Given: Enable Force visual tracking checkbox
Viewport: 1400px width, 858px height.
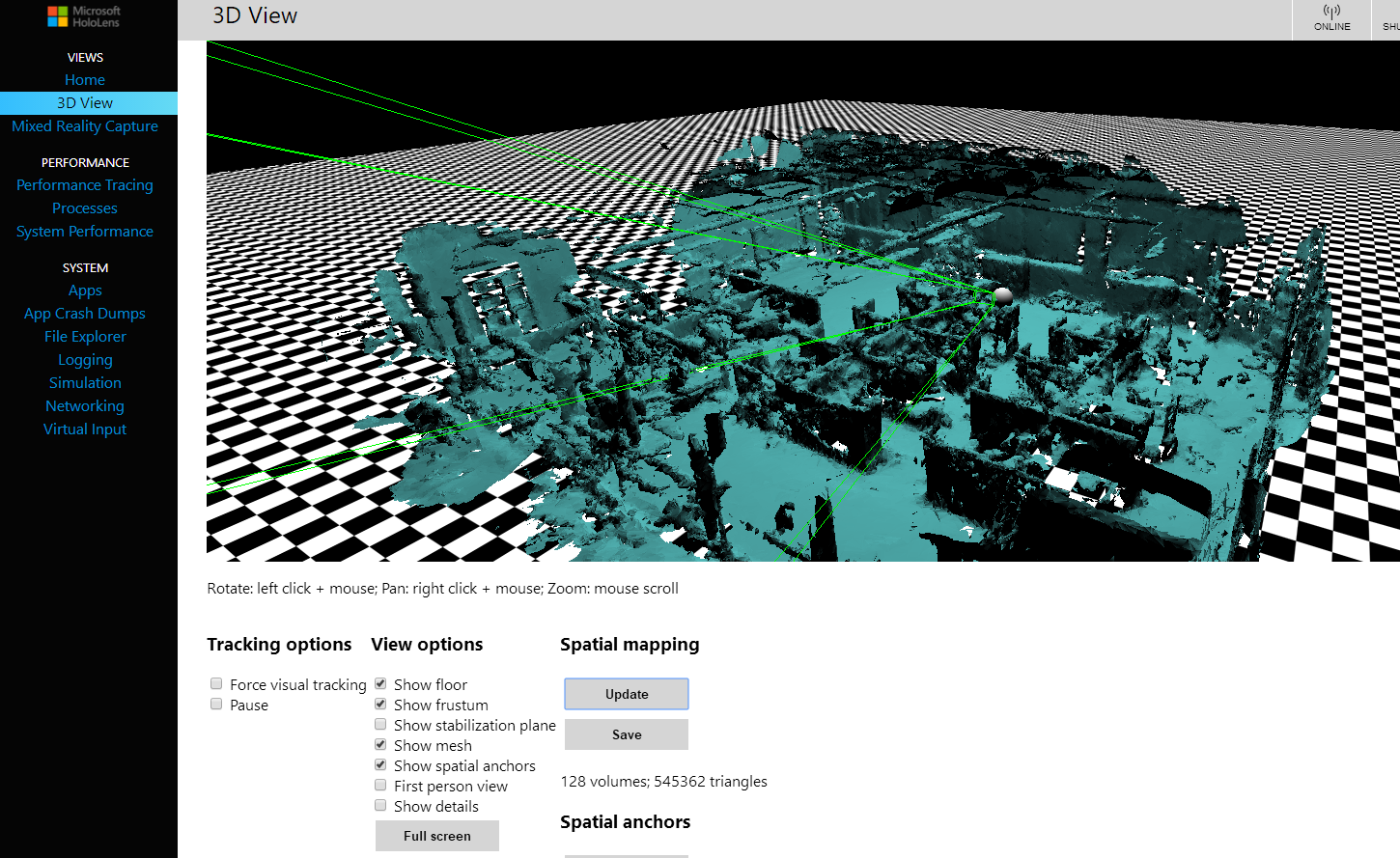Looking at the screenshot, I should click(216, 683).
